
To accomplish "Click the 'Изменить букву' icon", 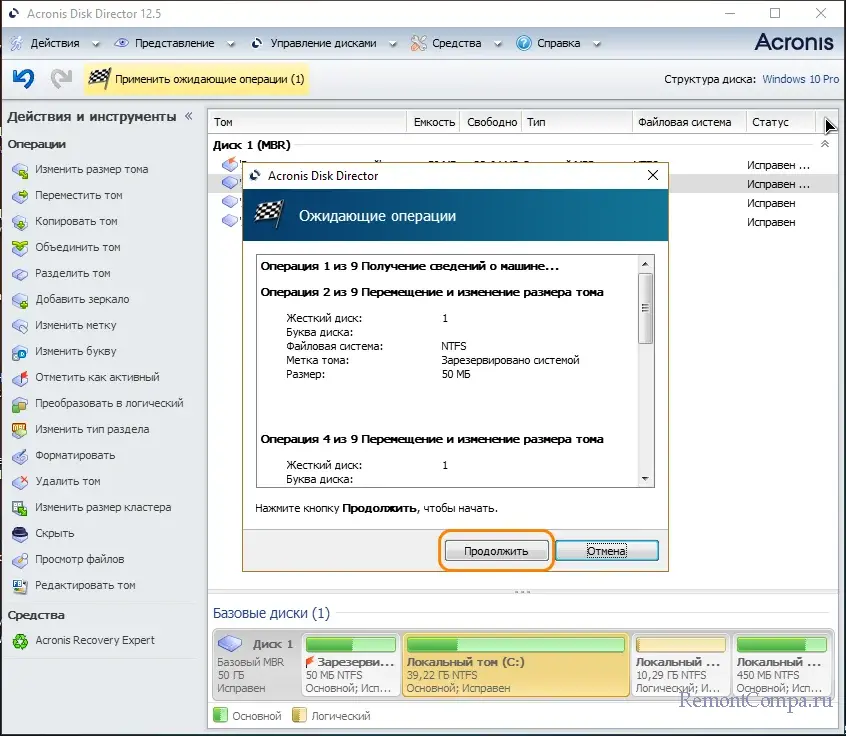I will (x=20, y=352).
